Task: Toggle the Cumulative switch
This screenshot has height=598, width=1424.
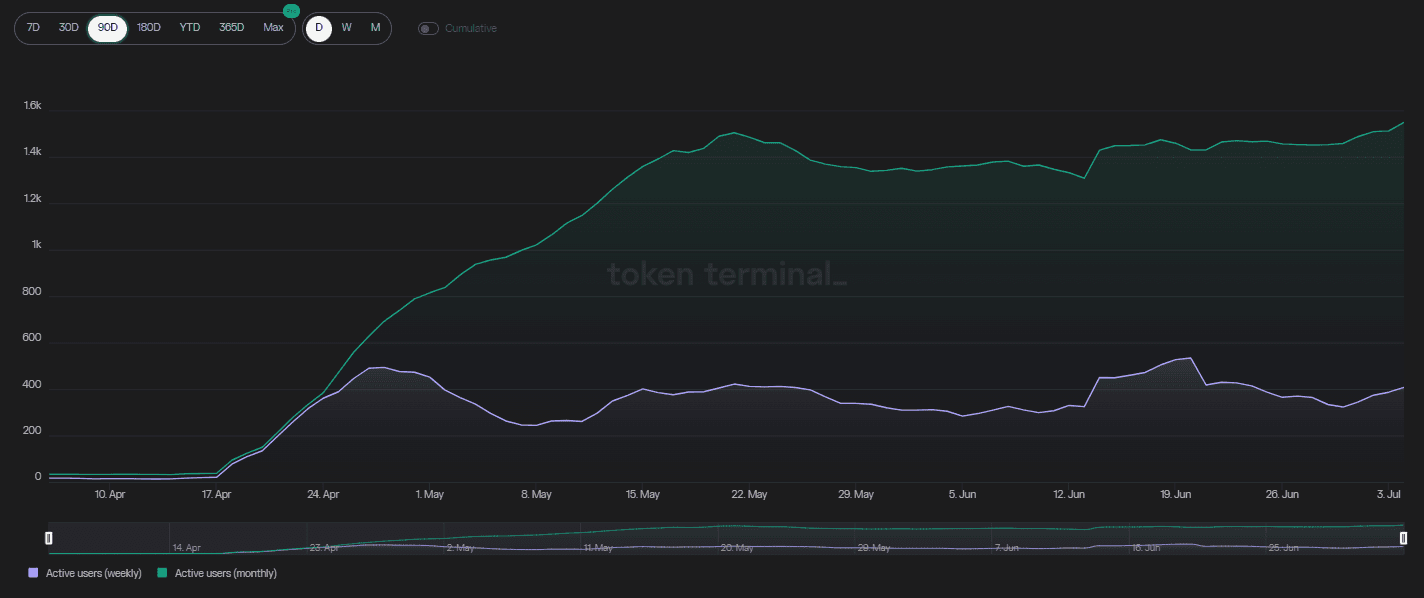Action: [x=428, y=28]
